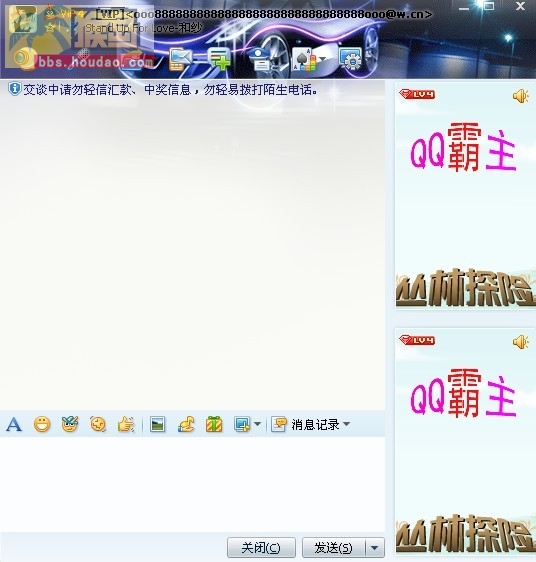Open the smiley emoticon picker
The height and width of the screenshot is (562, 536).
[x=42, y=425]
